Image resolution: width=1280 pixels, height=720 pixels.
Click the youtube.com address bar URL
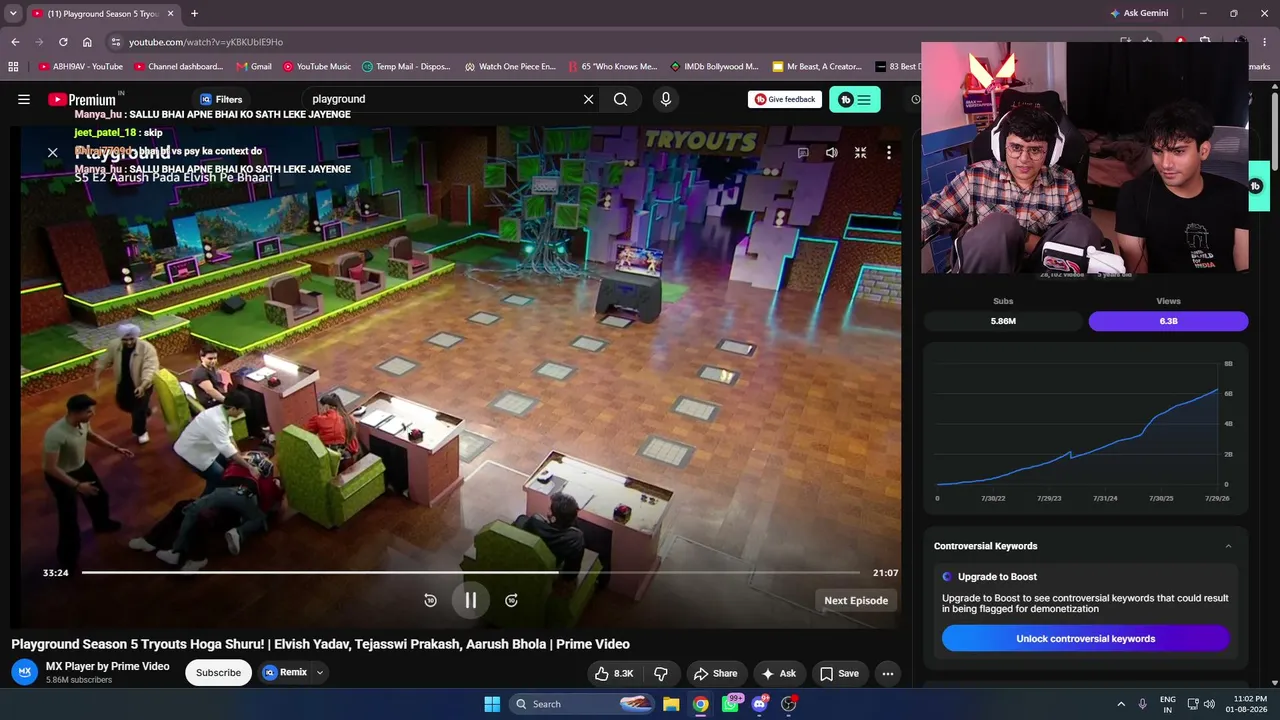(x=206, y=42)
